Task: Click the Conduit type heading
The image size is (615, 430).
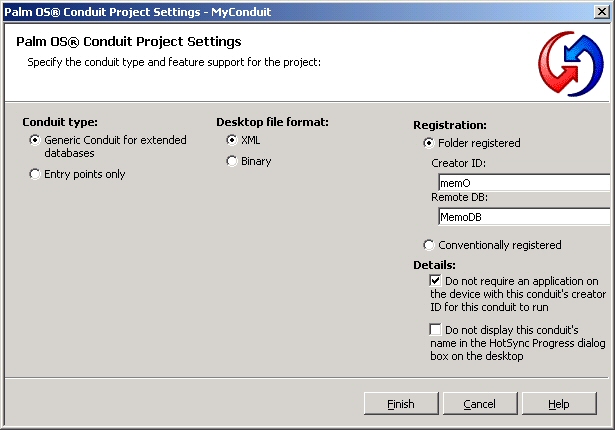Action: pos(60,122)
